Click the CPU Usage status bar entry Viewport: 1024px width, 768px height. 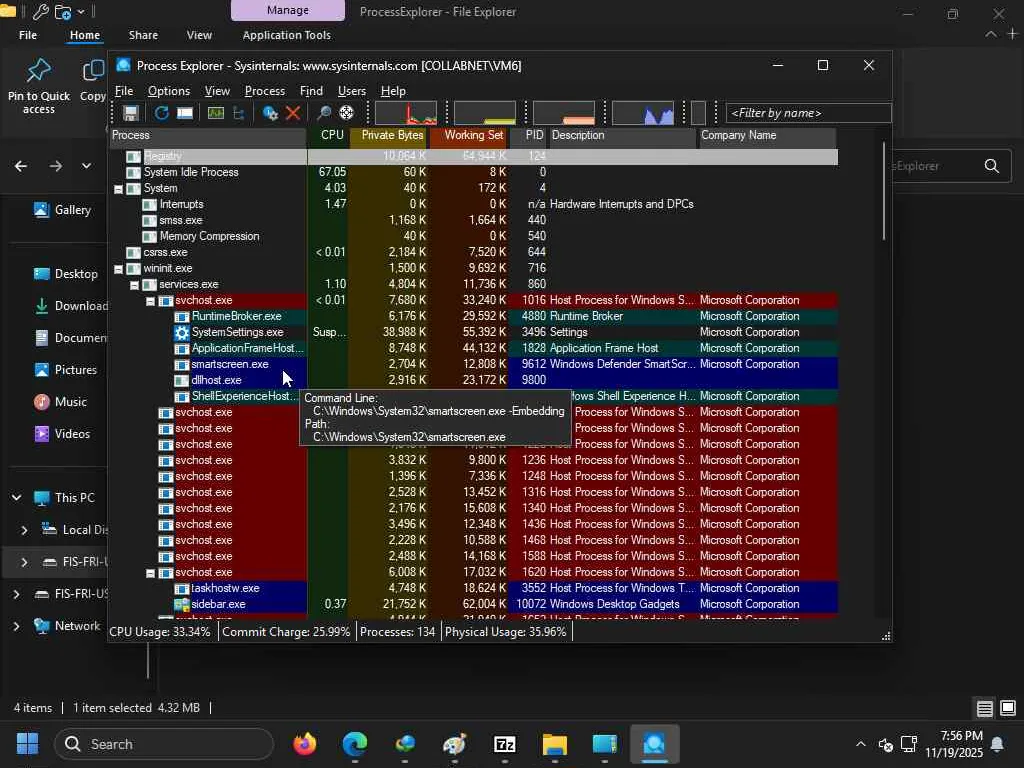160,632
